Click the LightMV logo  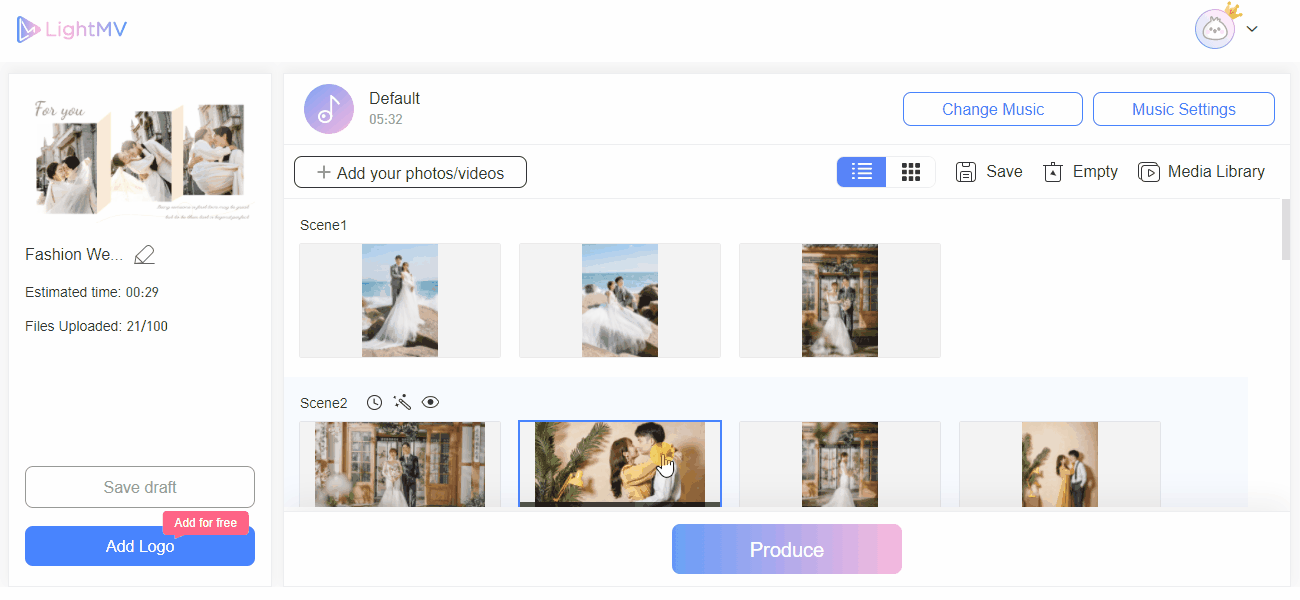[71, 29]
